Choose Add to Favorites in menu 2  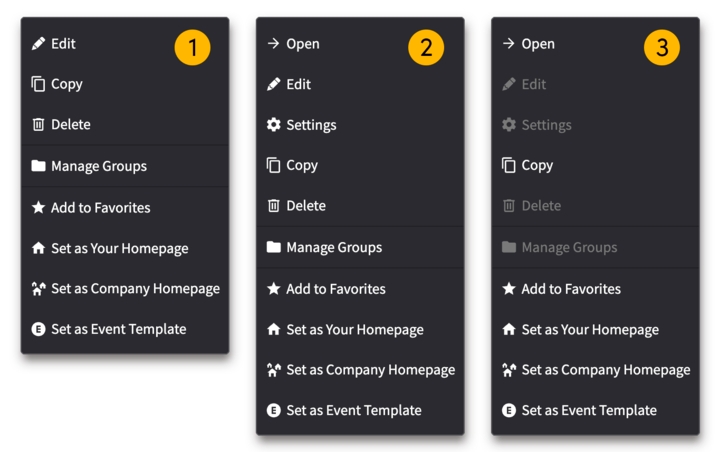coord(335,289)
